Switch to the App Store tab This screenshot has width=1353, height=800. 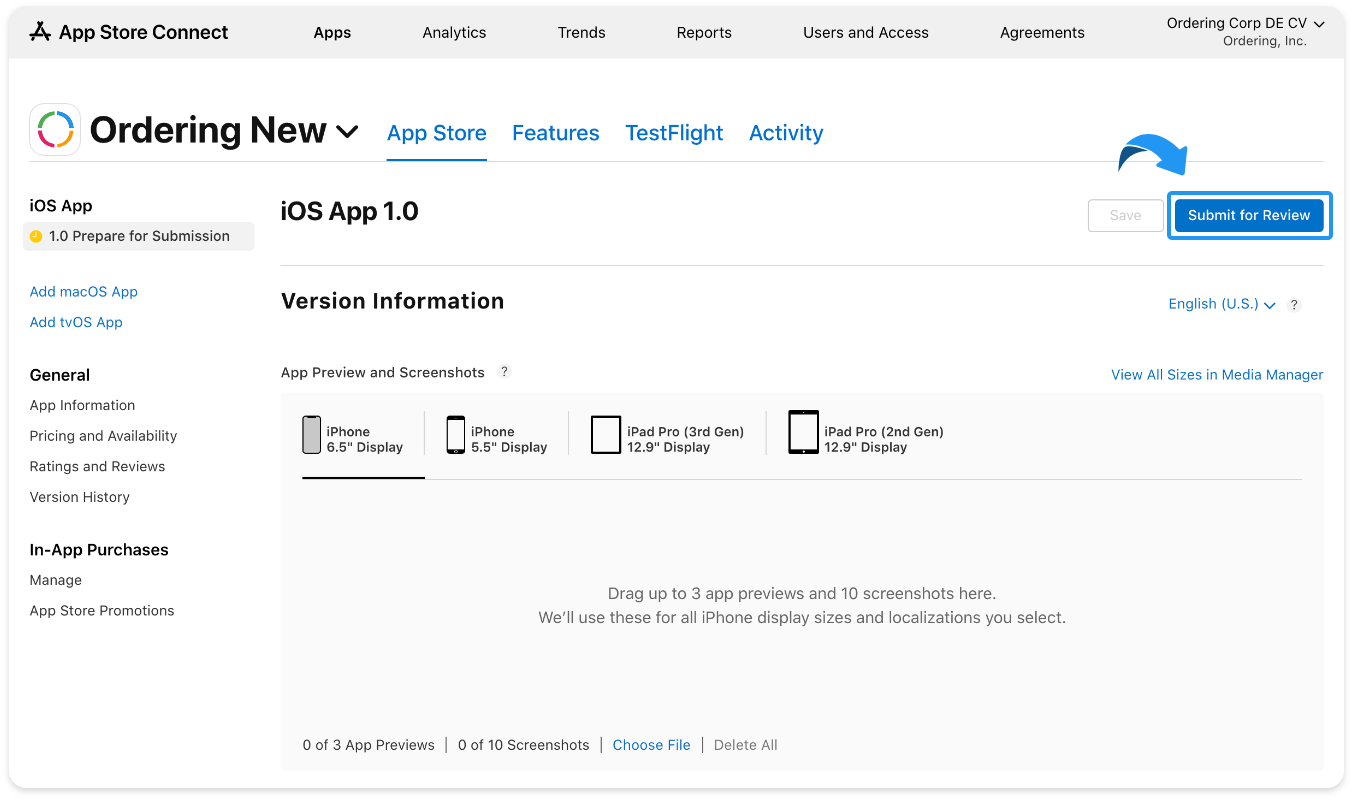point(437,133)
